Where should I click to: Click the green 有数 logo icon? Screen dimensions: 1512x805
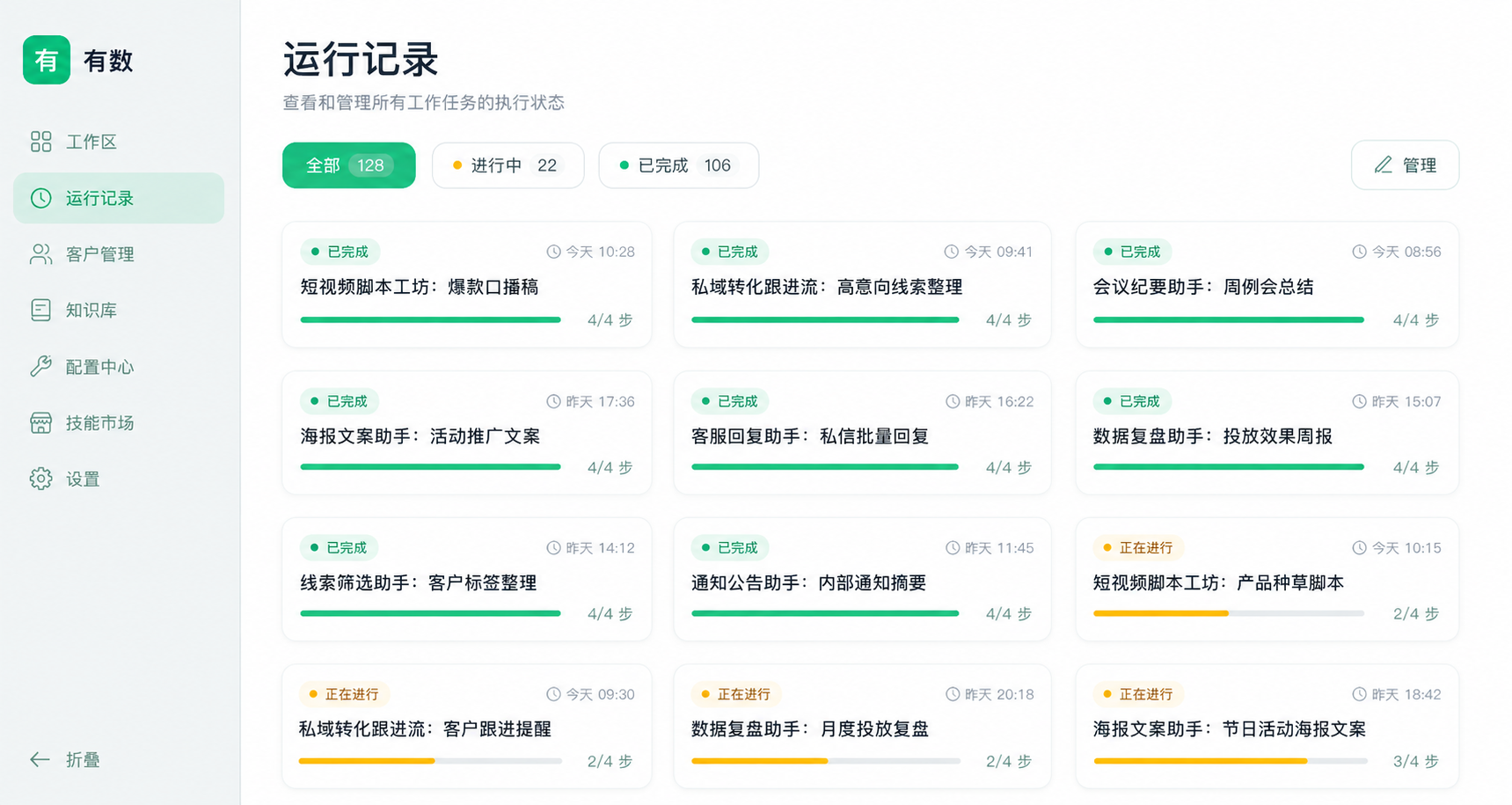[x=47, y=60]
